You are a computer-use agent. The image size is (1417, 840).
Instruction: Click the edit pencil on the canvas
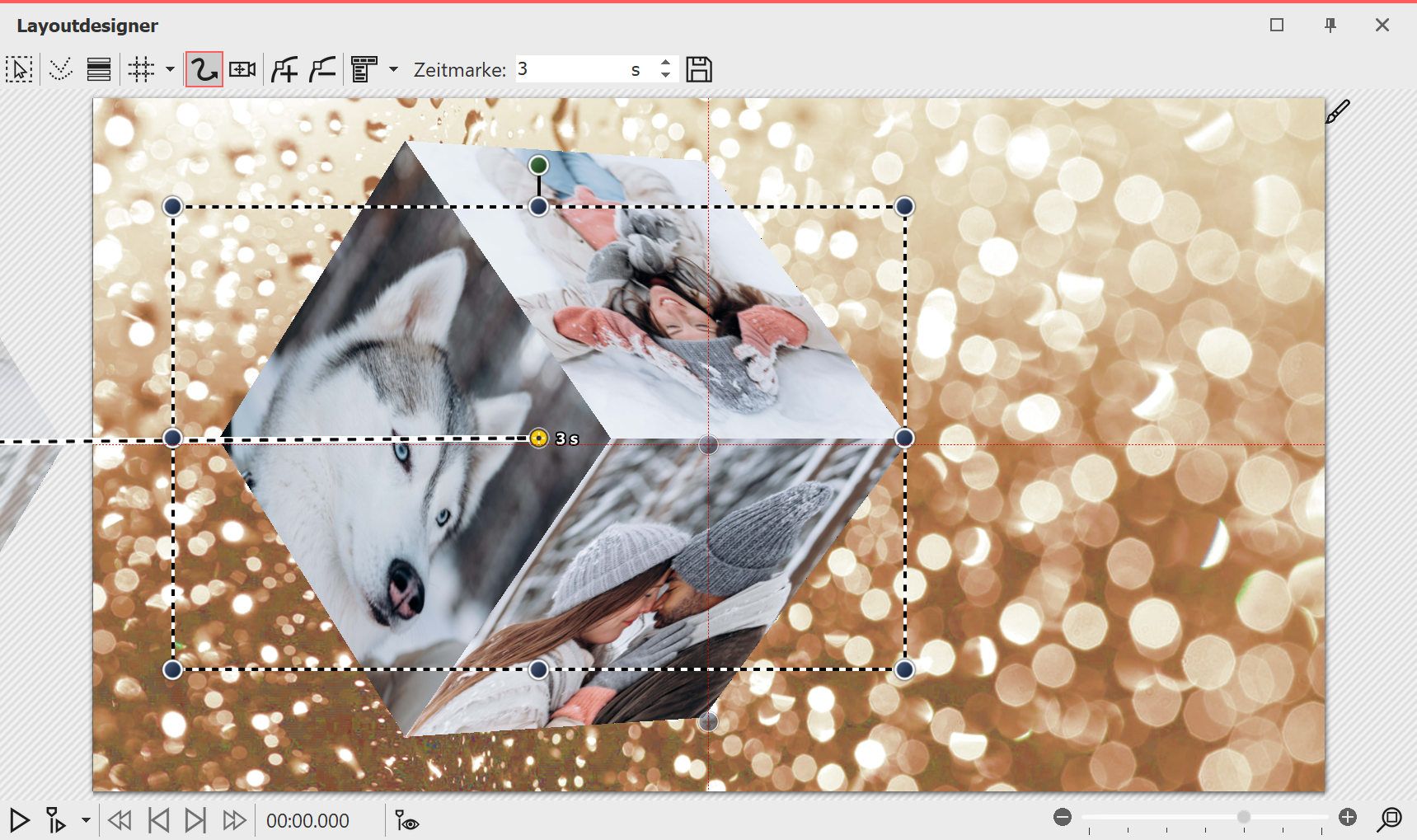(1338, 110)
